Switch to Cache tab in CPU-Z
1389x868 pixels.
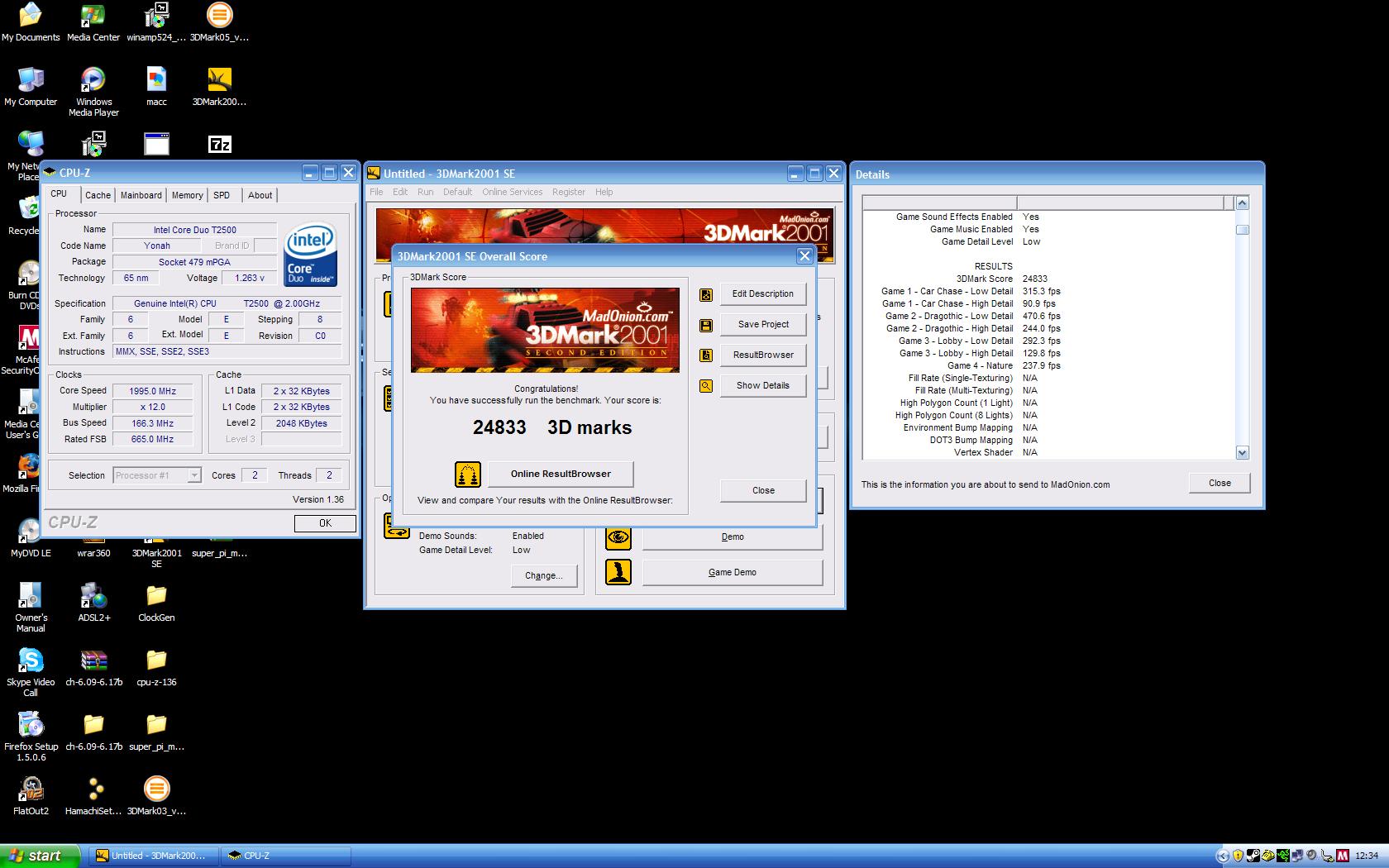tap(98, 195)
